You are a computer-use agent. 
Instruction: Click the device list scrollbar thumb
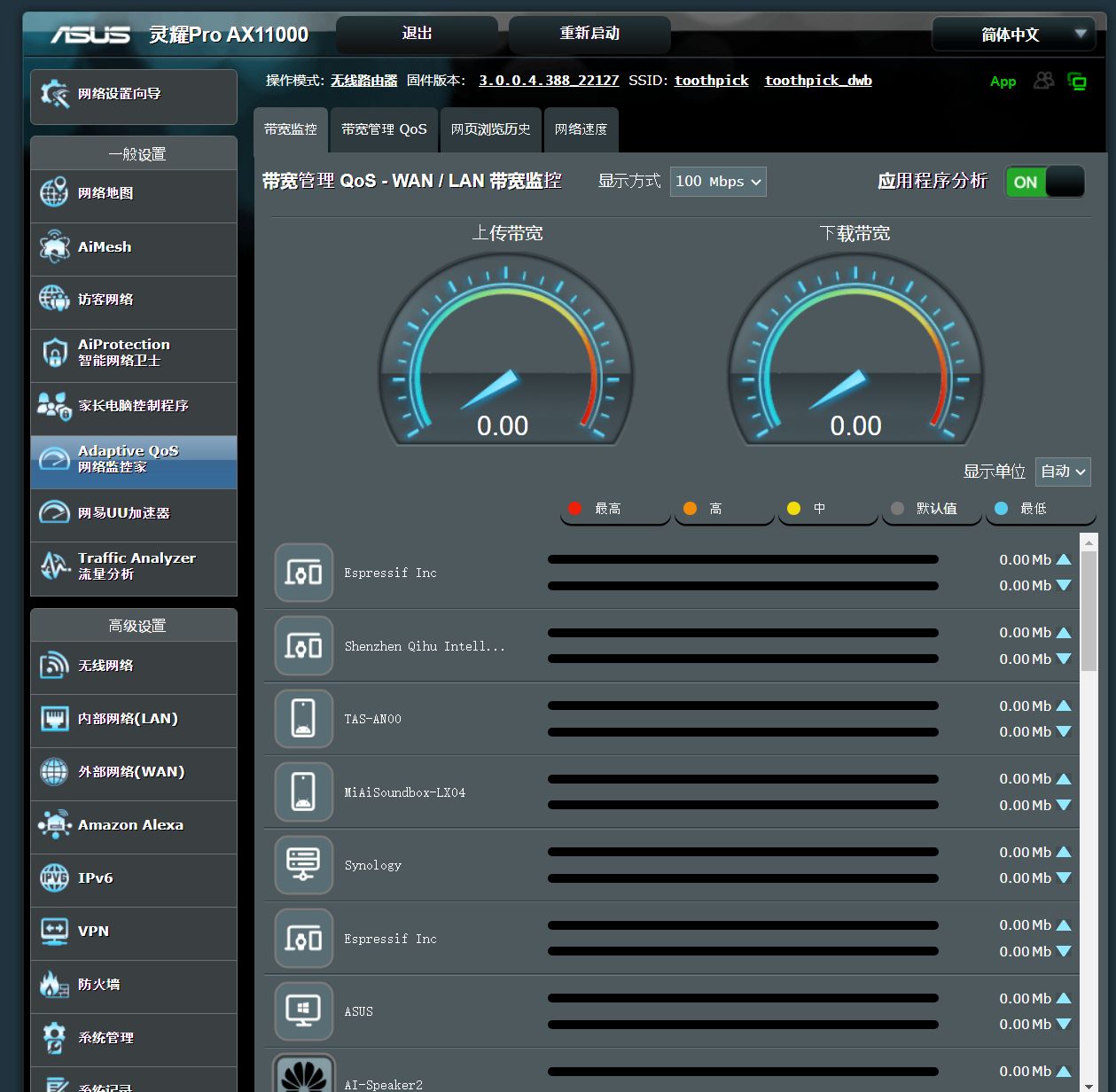[x=1089, y=612]
